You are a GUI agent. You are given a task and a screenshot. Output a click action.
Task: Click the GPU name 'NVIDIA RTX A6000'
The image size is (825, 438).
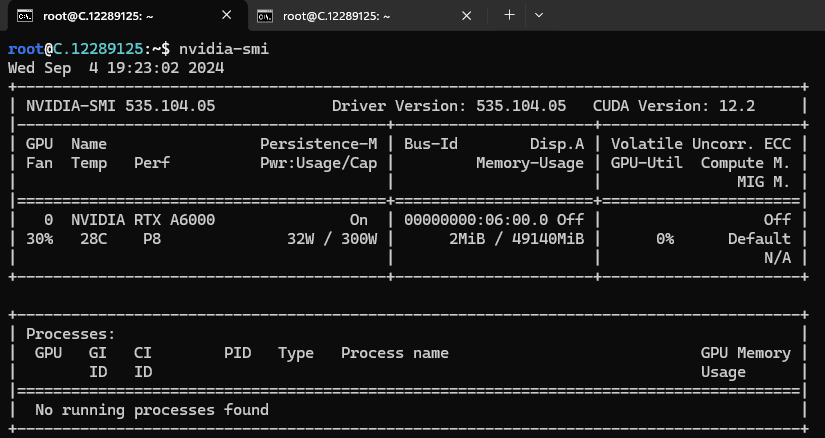[x=143, y=220]
